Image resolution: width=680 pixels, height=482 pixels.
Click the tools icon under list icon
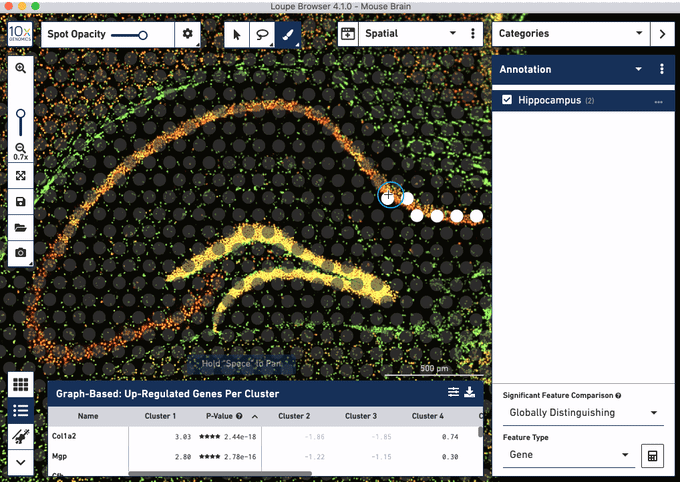pos(20,436)
